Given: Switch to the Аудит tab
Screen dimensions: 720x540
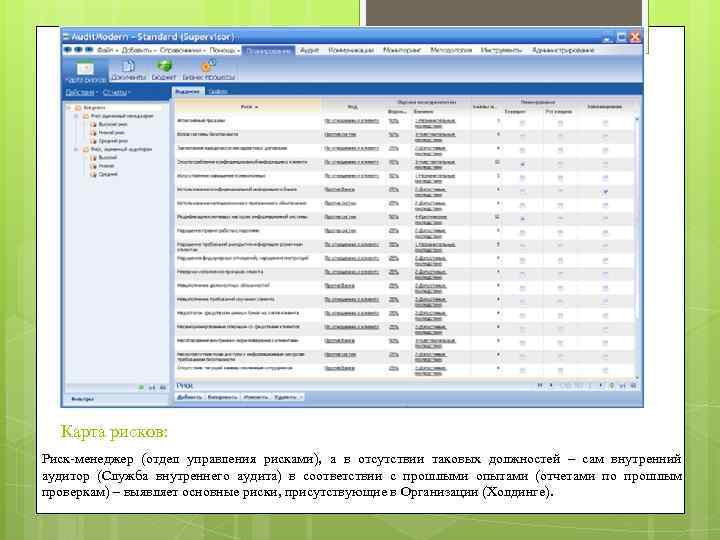Looking at the screenshot, I should pyautogui.click(x=309, y=50).
